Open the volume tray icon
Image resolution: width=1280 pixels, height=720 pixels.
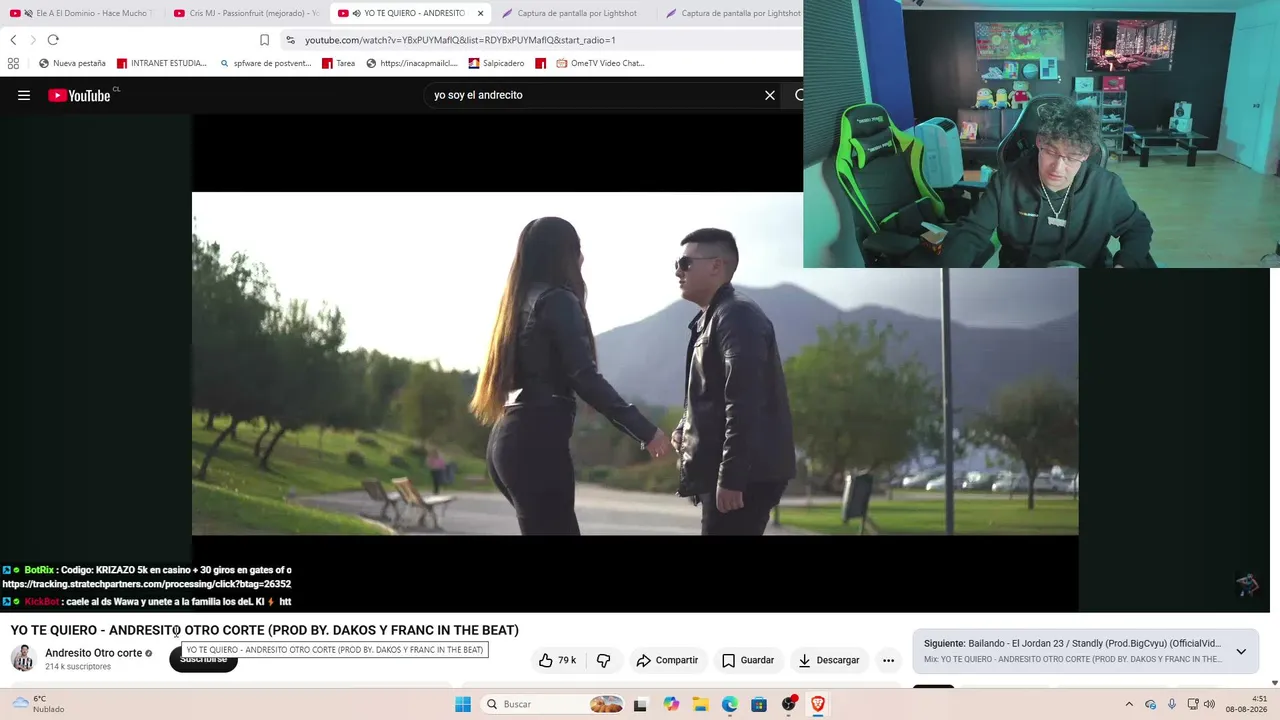point(1209,704)
